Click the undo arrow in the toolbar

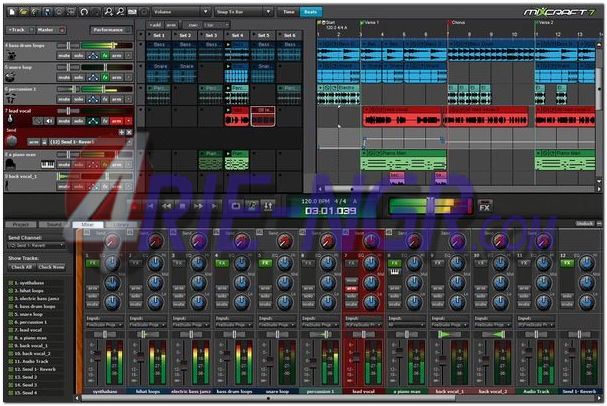click(84, 12)
